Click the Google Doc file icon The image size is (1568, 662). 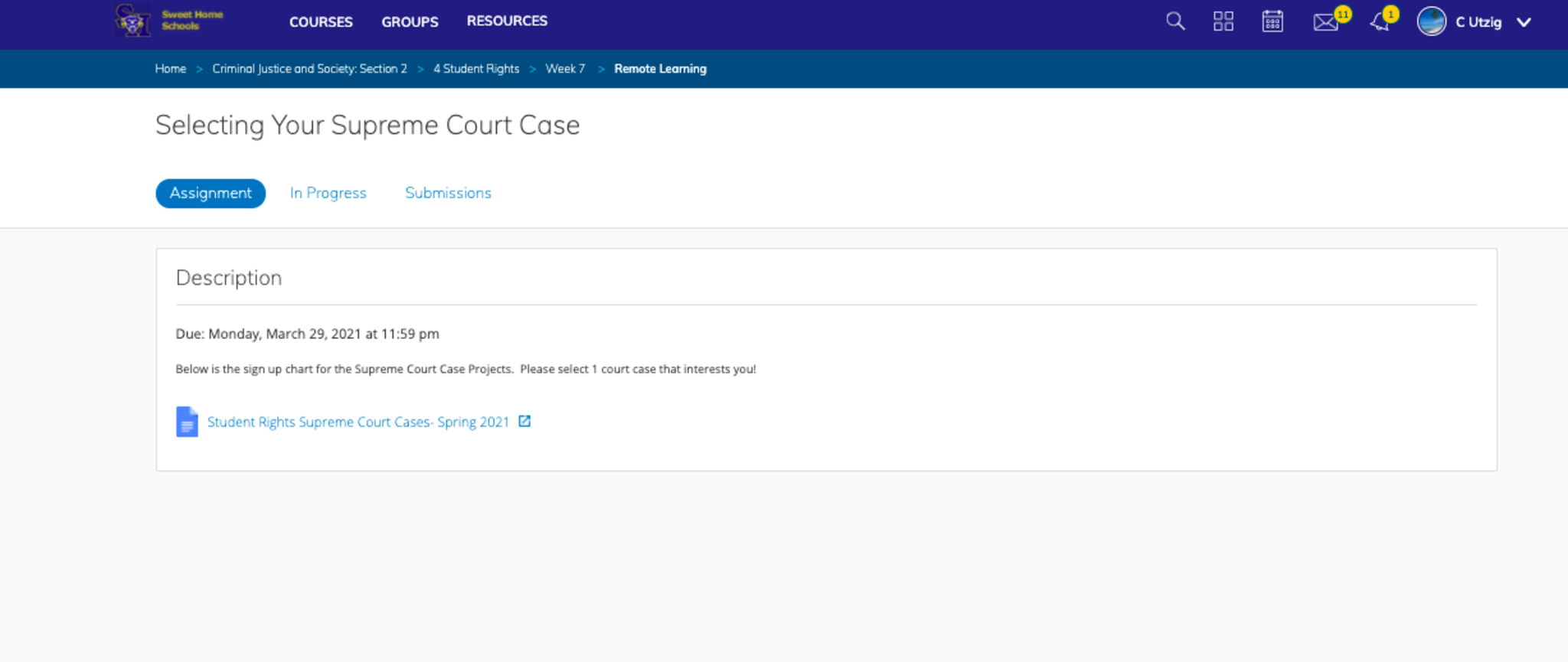(187, 422)
